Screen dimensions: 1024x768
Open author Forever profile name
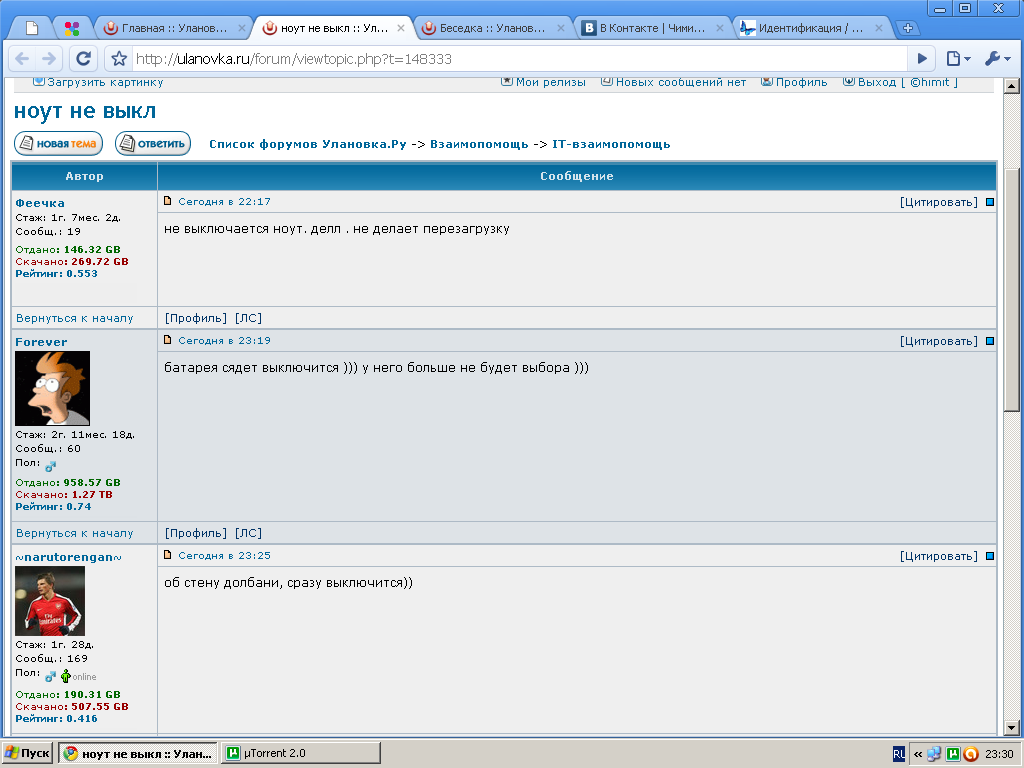click(41, 342)
